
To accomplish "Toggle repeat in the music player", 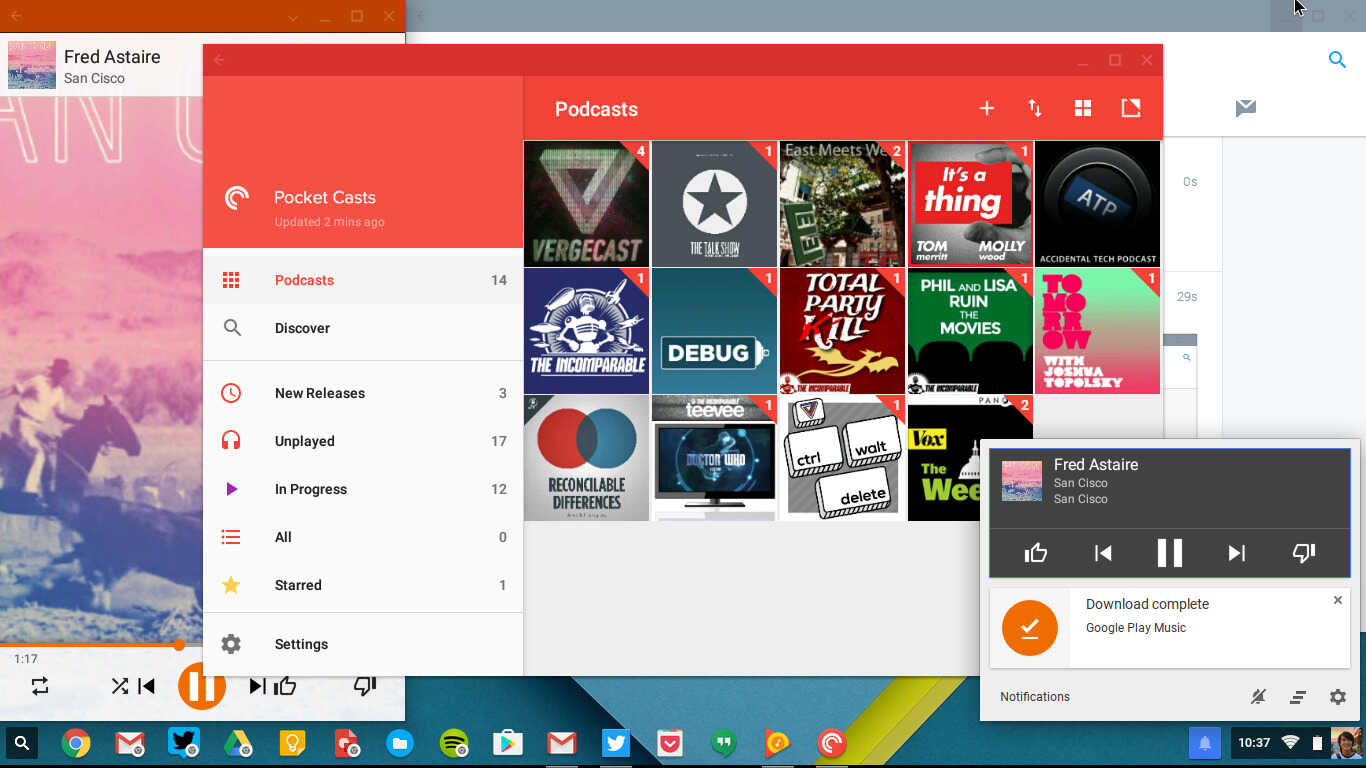I will coord(40,686).
